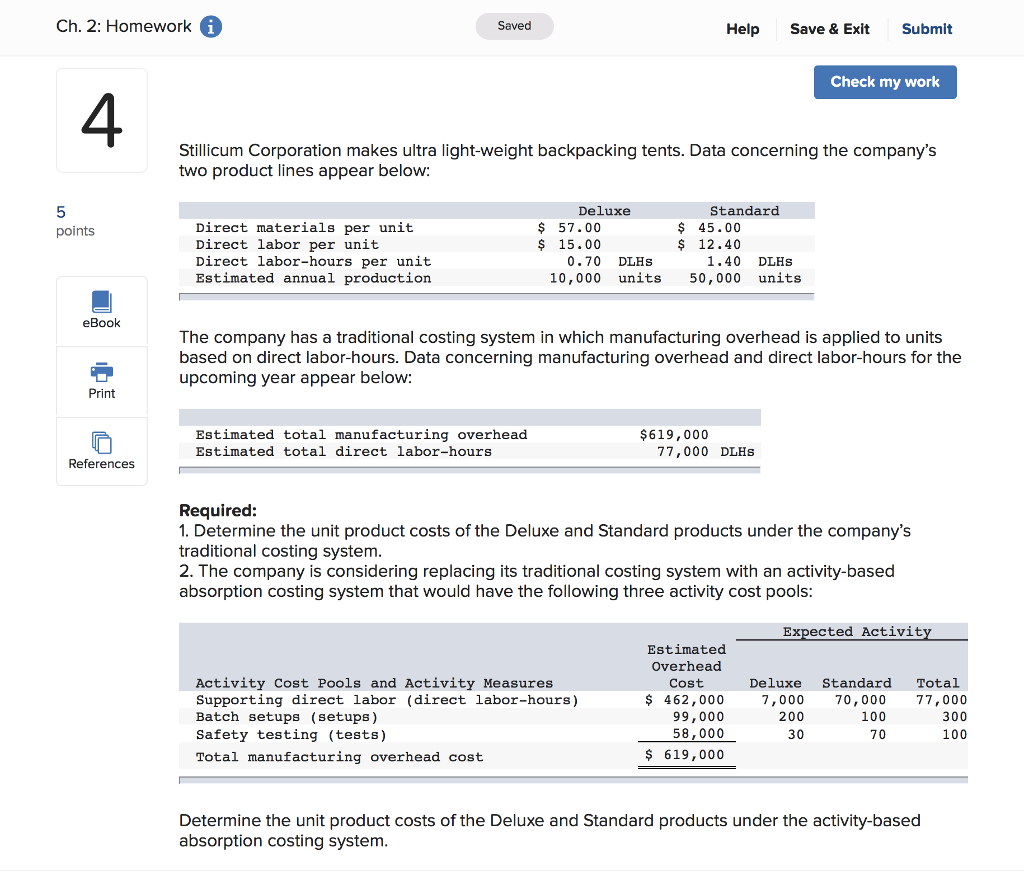Select question number 4

tap(101, 120)
